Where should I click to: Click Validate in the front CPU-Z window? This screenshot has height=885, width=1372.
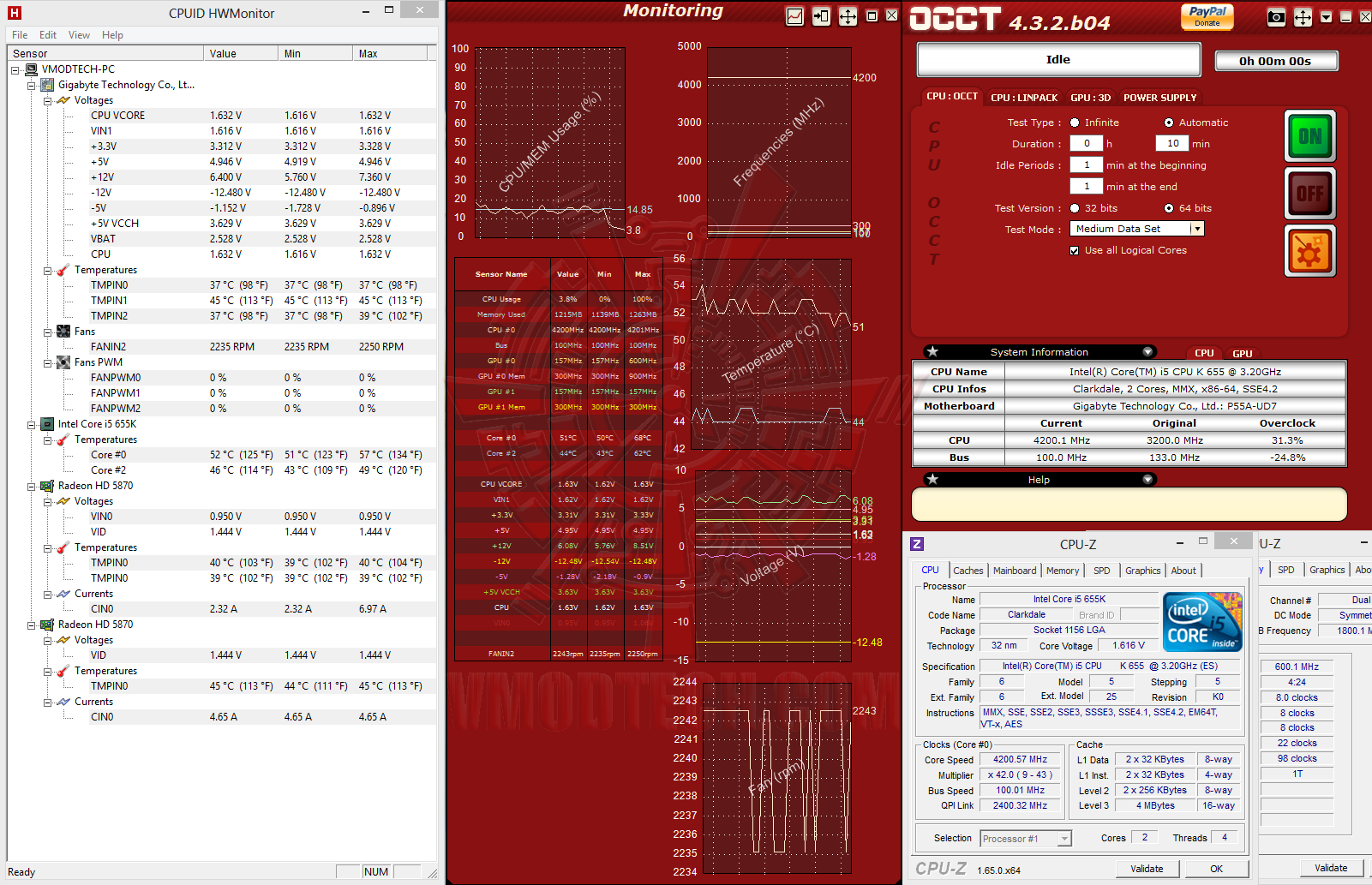pos(1147,869)
